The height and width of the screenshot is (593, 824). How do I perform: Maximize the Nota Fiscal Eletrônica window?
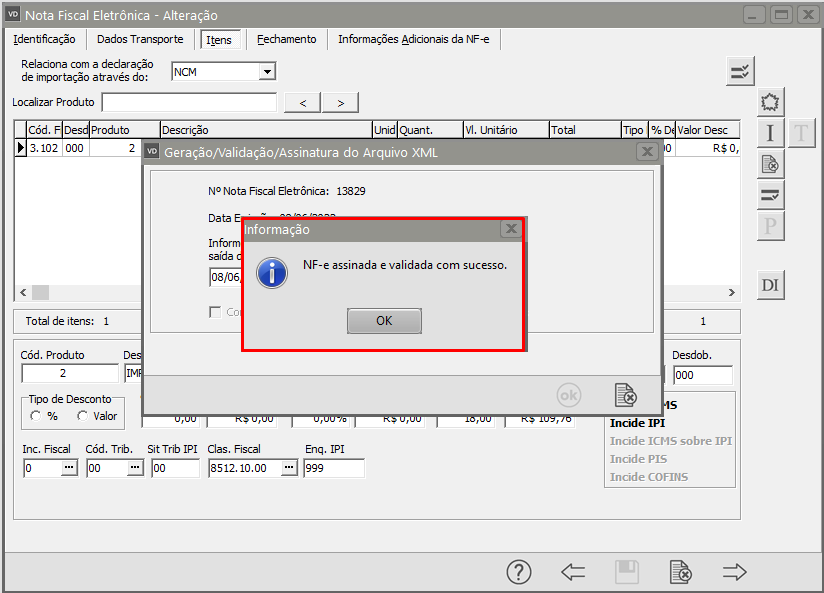[x=781, y=15]
